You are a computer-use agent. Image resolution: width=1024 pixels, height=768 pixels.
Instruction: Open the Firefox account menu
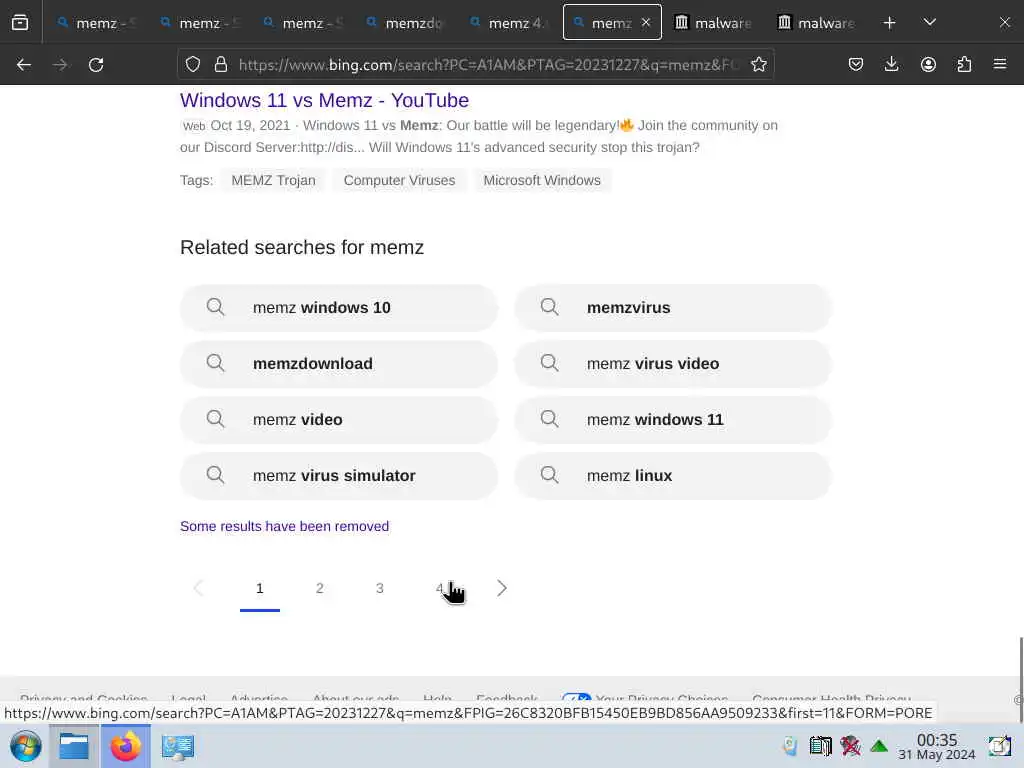[928, 64]
